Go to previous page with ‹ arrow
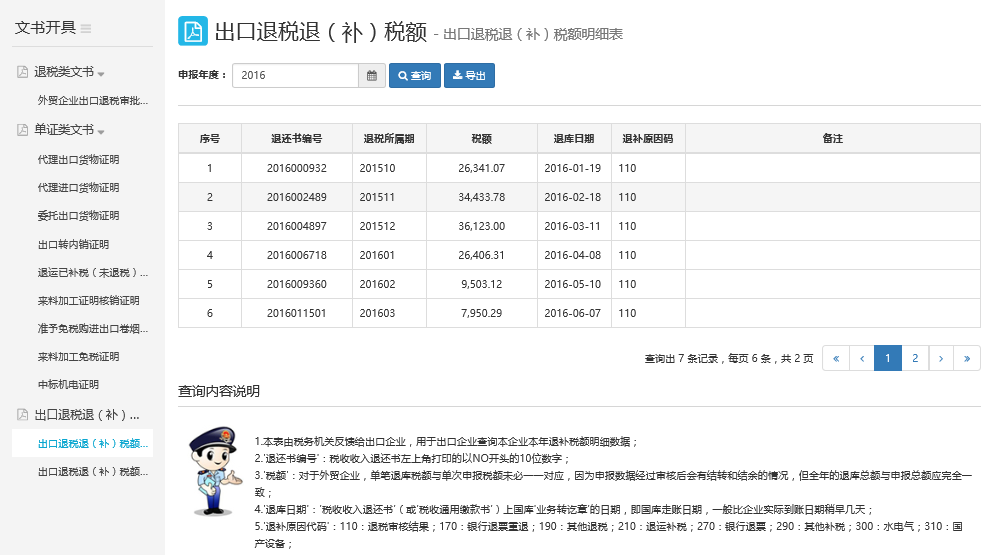This screenshot has width=1001, height=555. tap(861, 358)
